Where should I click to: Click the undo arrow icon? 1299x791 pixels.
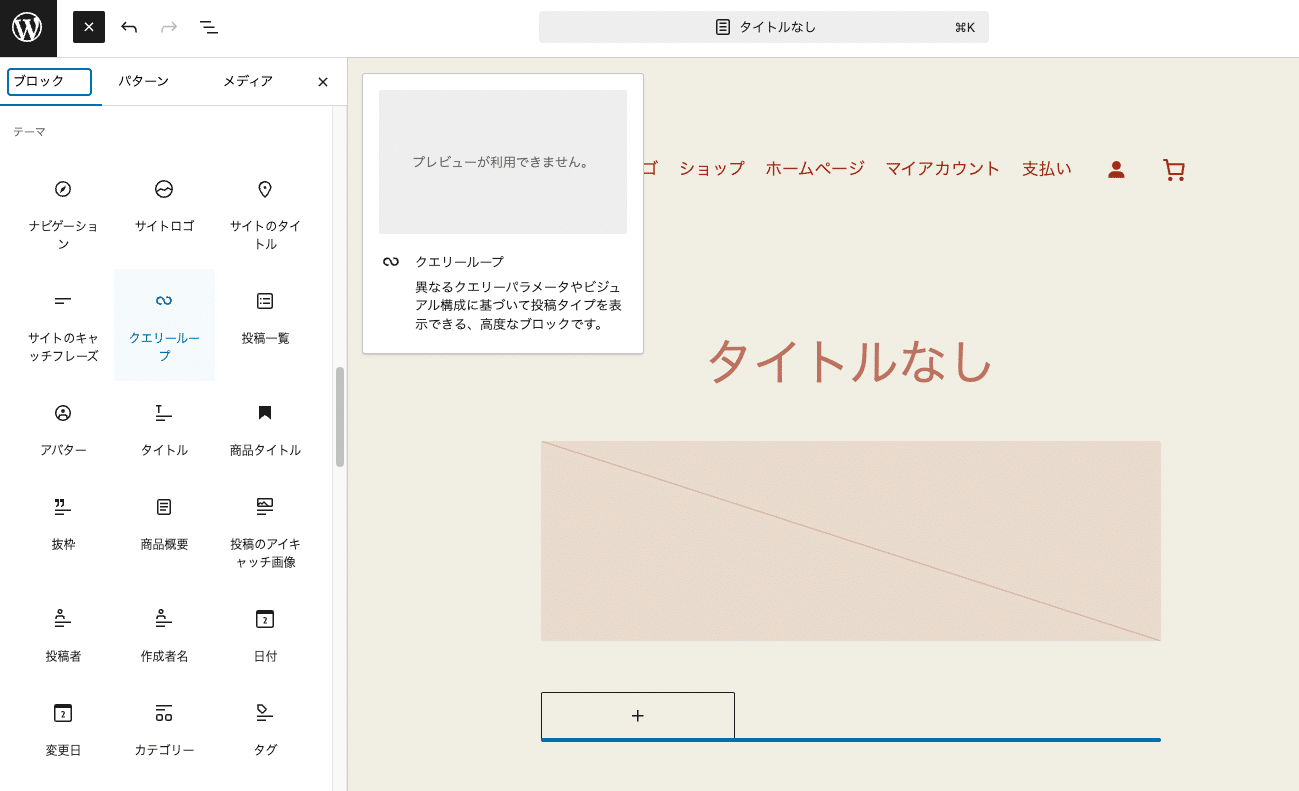(x=129, y=27)
